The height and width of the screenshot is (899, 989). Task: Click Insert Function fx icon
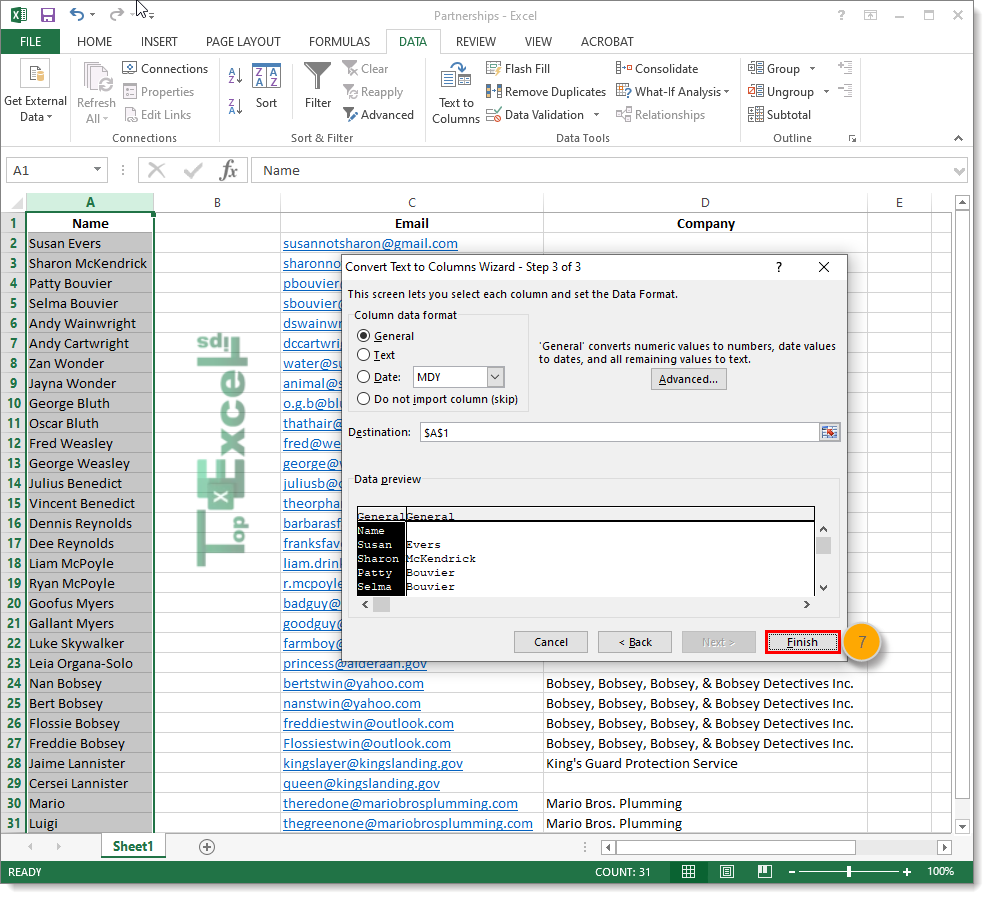pyautogui.click(x=228, y=170)
